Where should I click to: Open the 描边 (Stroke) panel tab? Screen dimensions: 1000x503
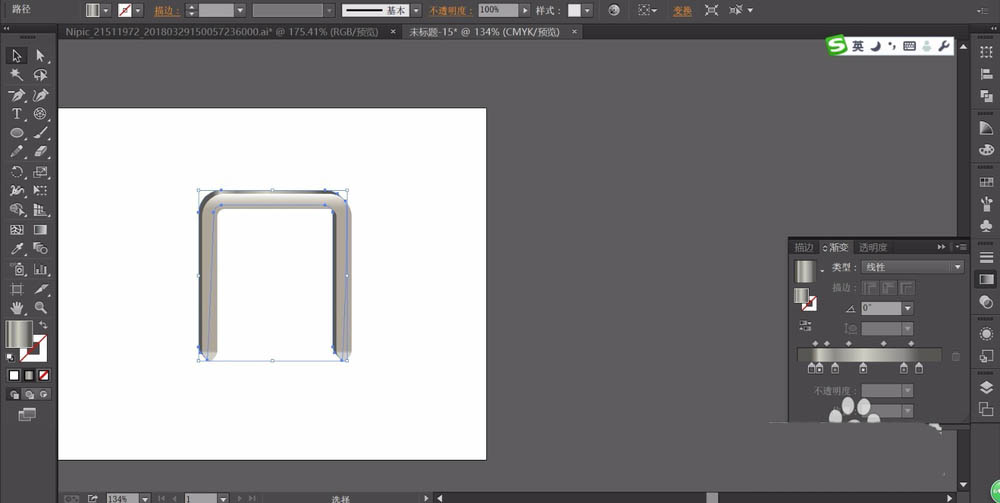click(x=804, y=247)
